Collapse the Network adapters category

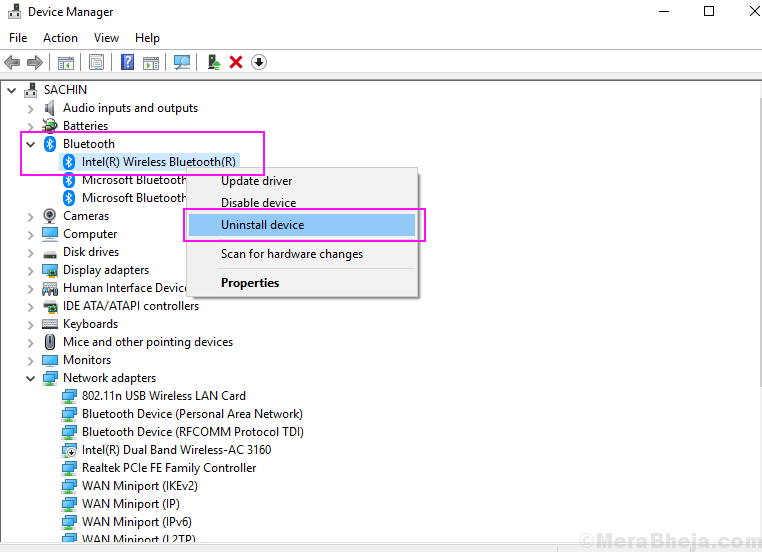tap(31, 379)
